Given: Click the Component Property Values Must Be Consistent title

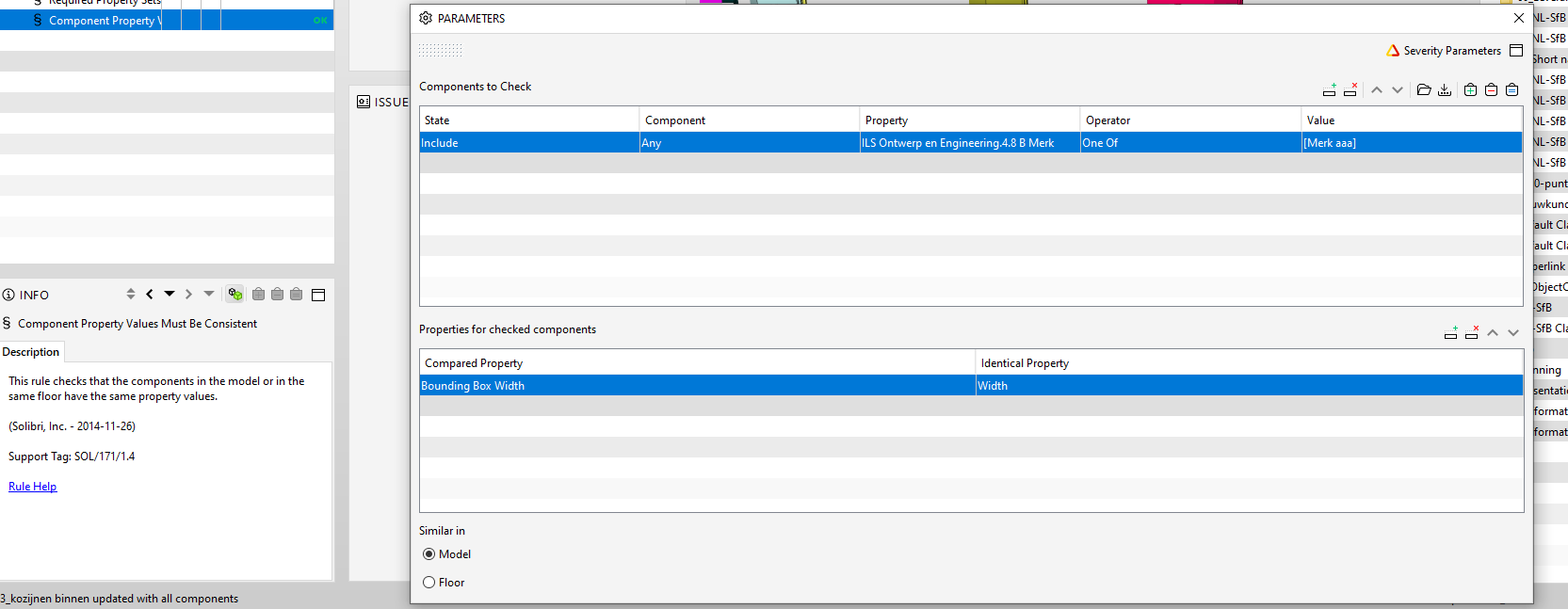Looking at the screenshot, I should (137, 324).
